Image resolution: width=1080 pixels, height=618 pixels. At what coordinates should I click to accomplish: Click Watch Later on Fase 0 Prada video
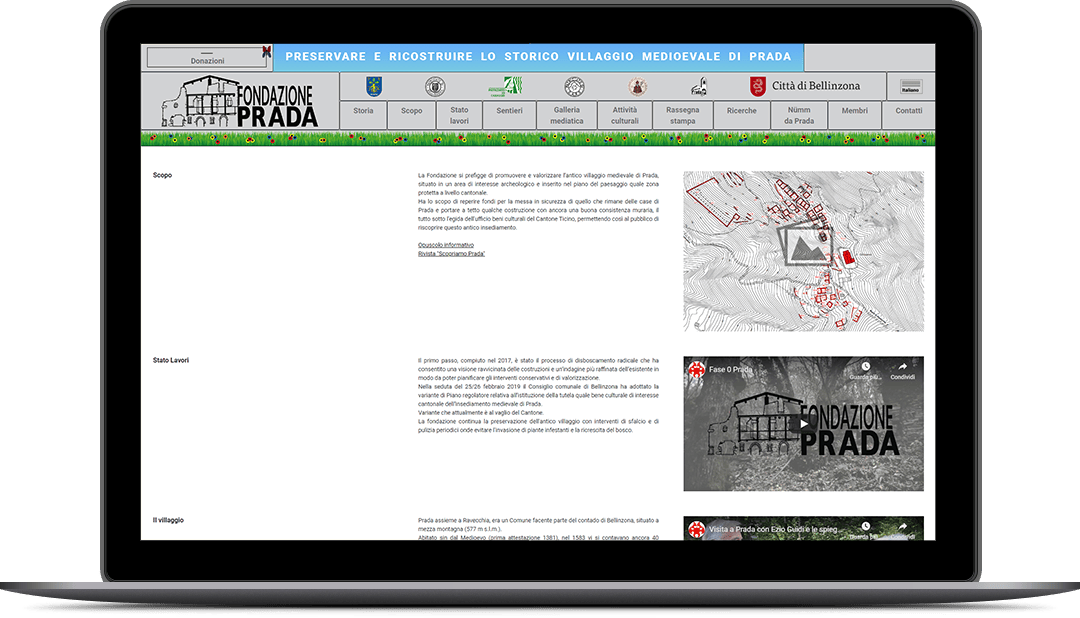coord(865,369)
